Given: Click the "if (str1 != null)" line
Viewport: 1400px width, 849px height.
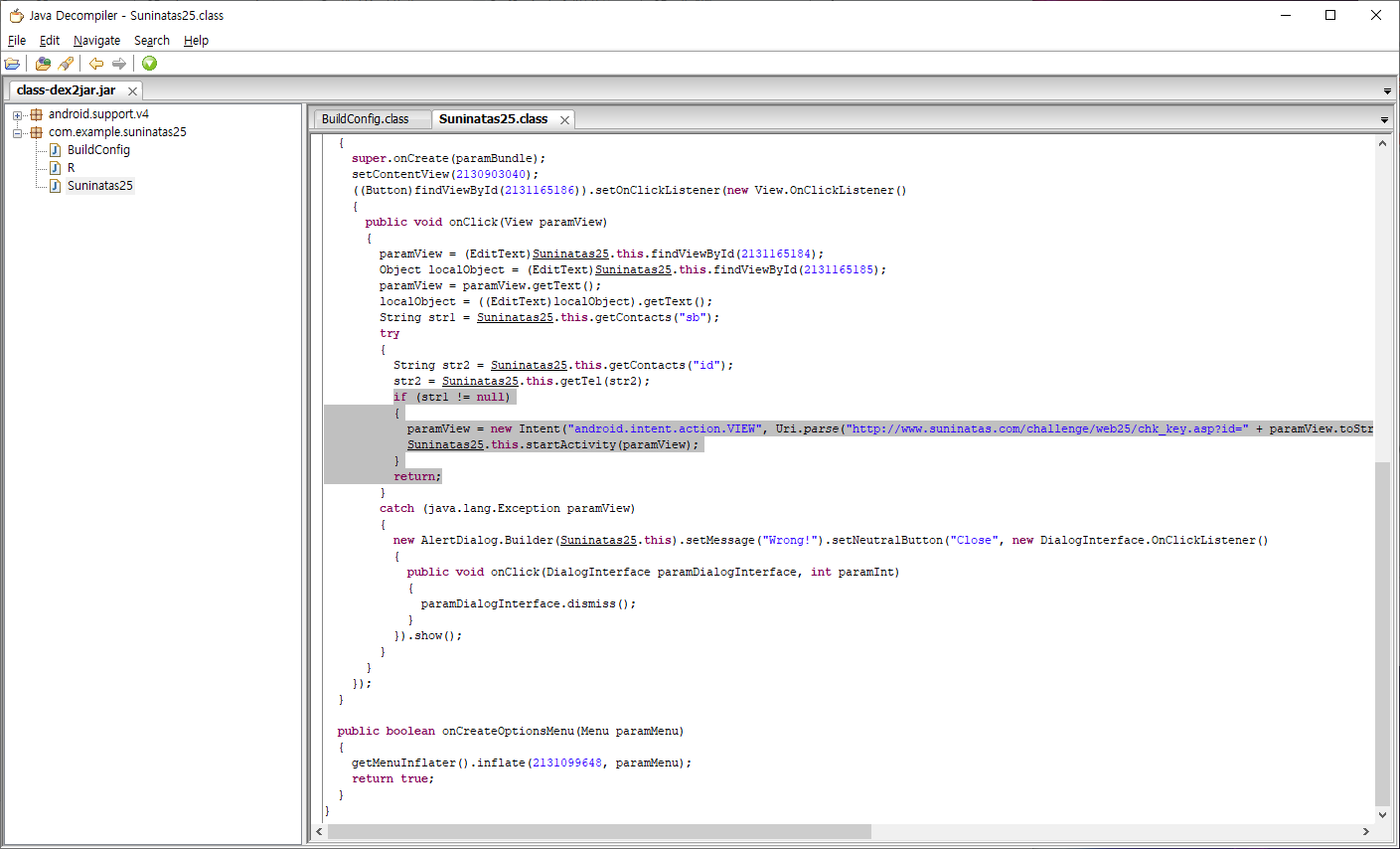Looking at the screenshot, I should point(451,398).
